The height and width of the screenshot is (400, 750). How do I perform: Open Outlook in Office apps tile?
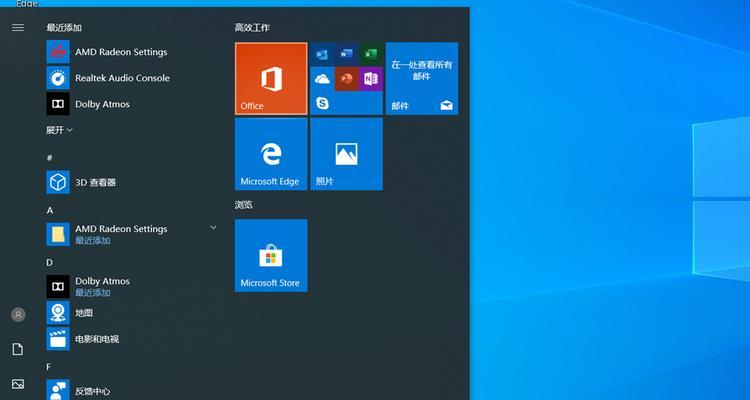click(322, 54)
